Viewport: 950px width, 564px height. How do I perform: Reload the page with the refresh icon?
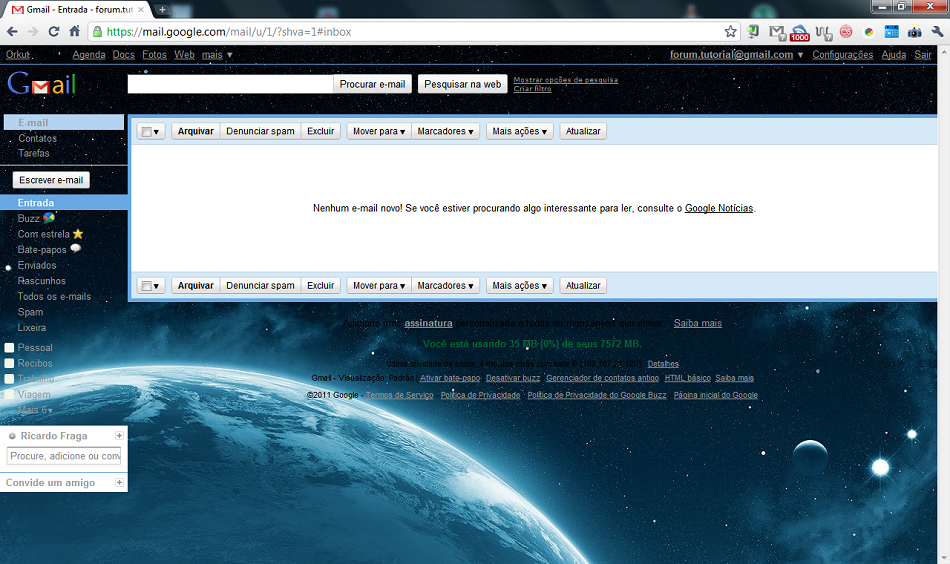pos(53,32)
